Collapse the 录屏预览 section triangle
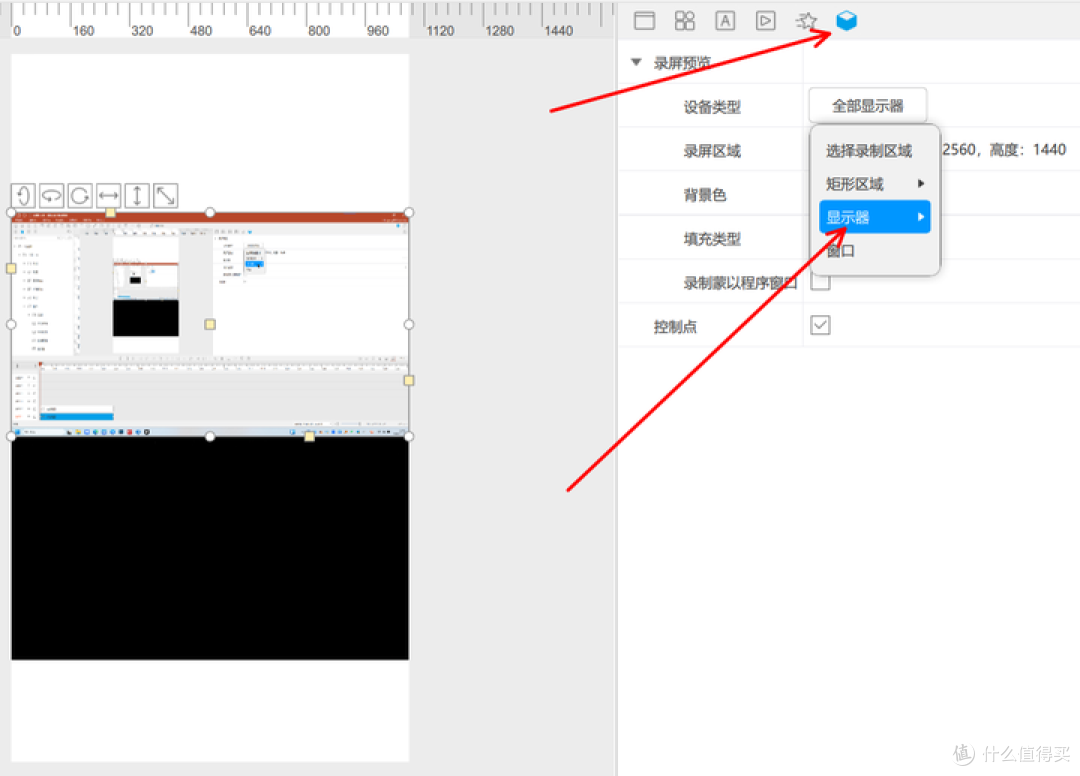 636,63
